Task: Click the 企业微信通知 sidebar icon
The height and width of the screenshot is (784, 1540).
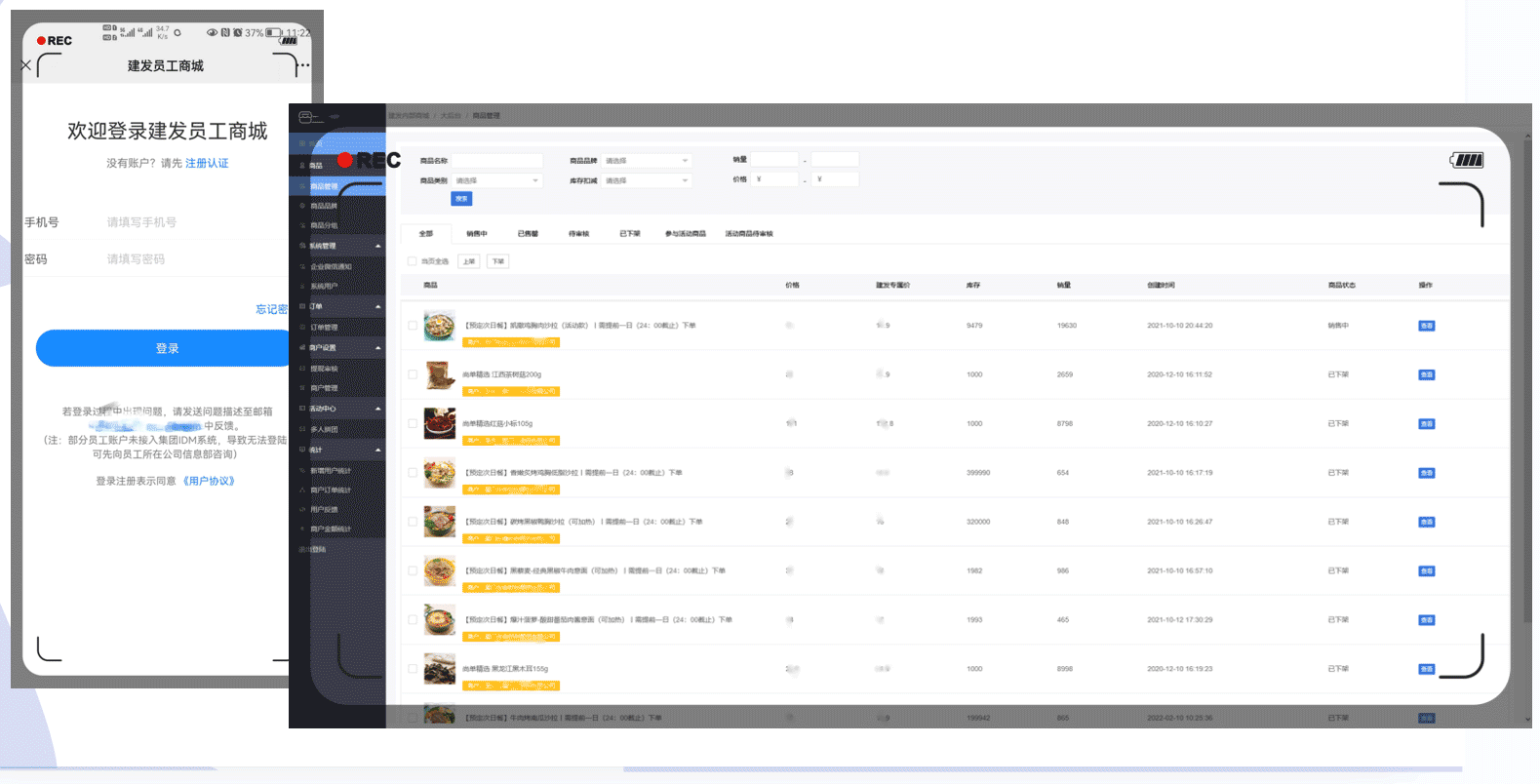Action: pos(302,266)
